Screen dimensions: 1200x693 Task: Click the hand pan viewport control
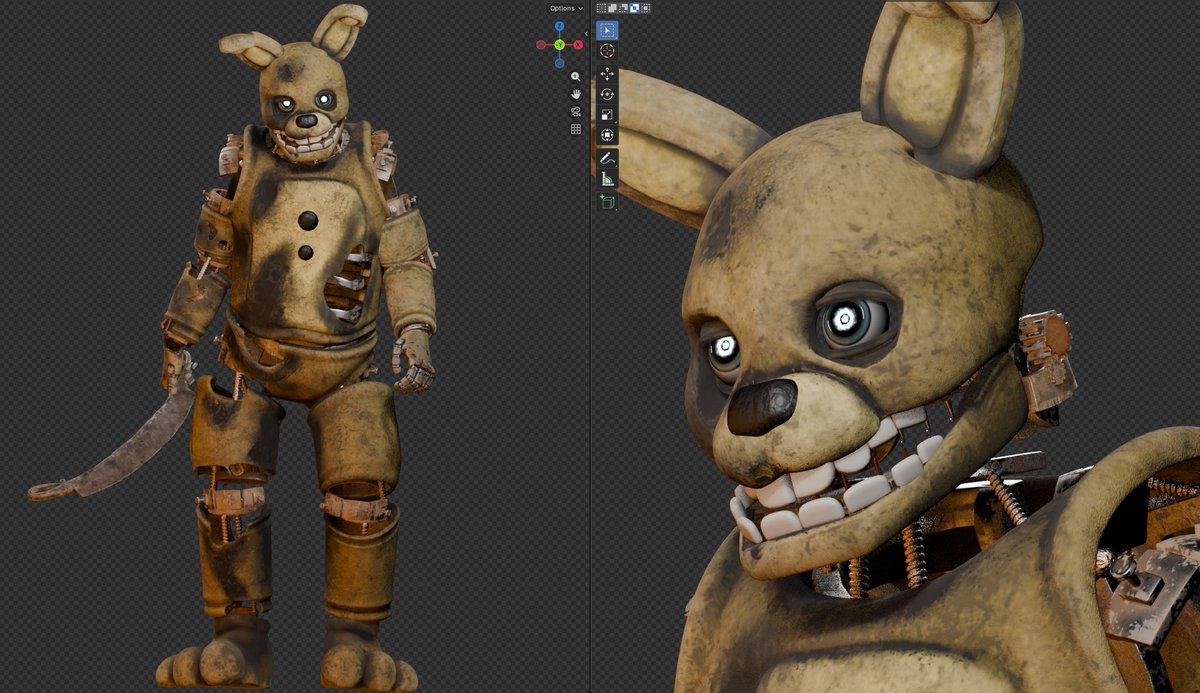pos(576,94)
